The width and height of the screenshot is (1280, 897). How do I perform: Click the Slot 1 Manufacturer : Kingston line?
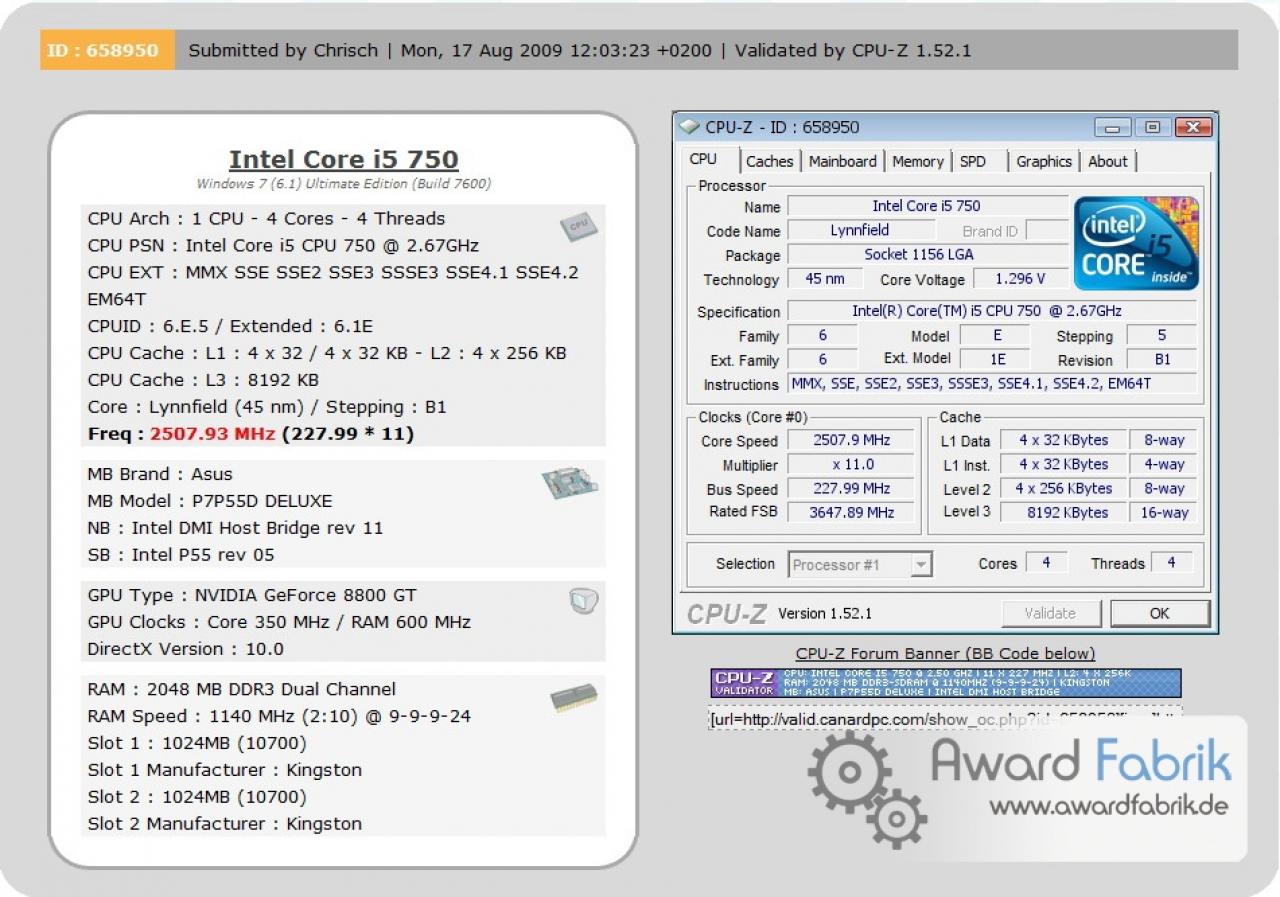[225, 770]
